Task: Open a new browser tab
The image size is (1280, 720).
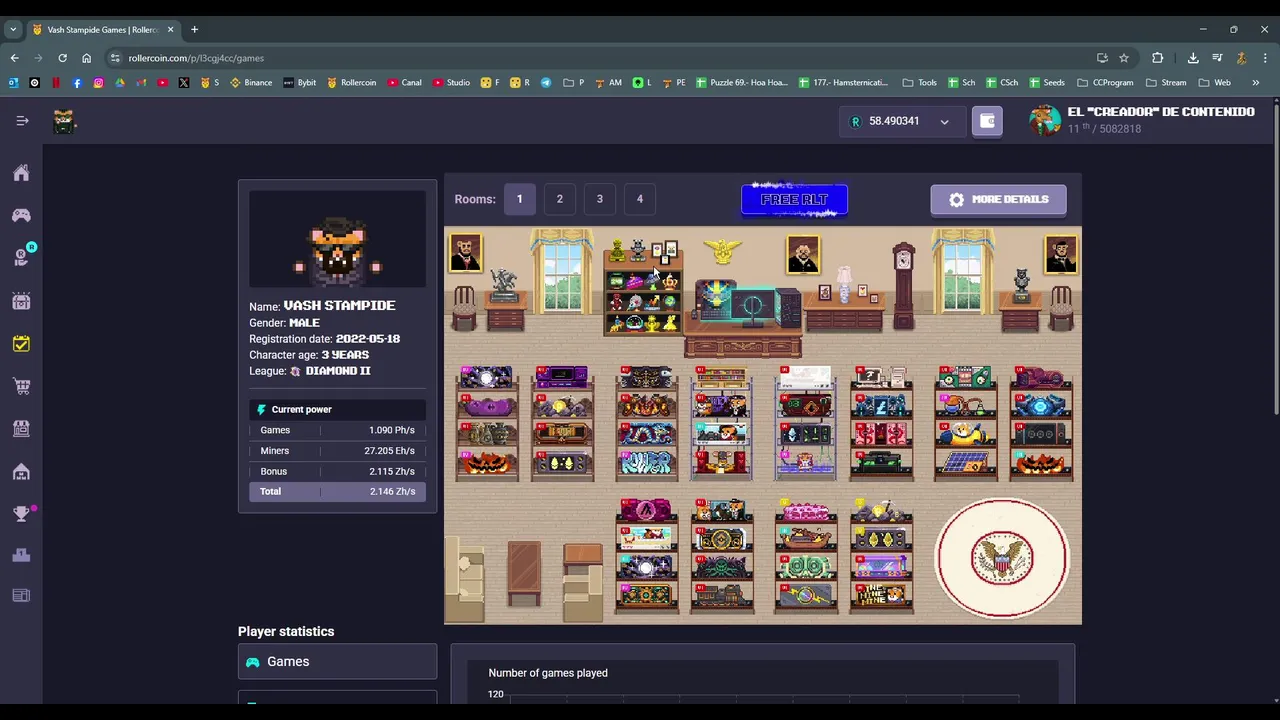Action: click(x=194, y=30)
